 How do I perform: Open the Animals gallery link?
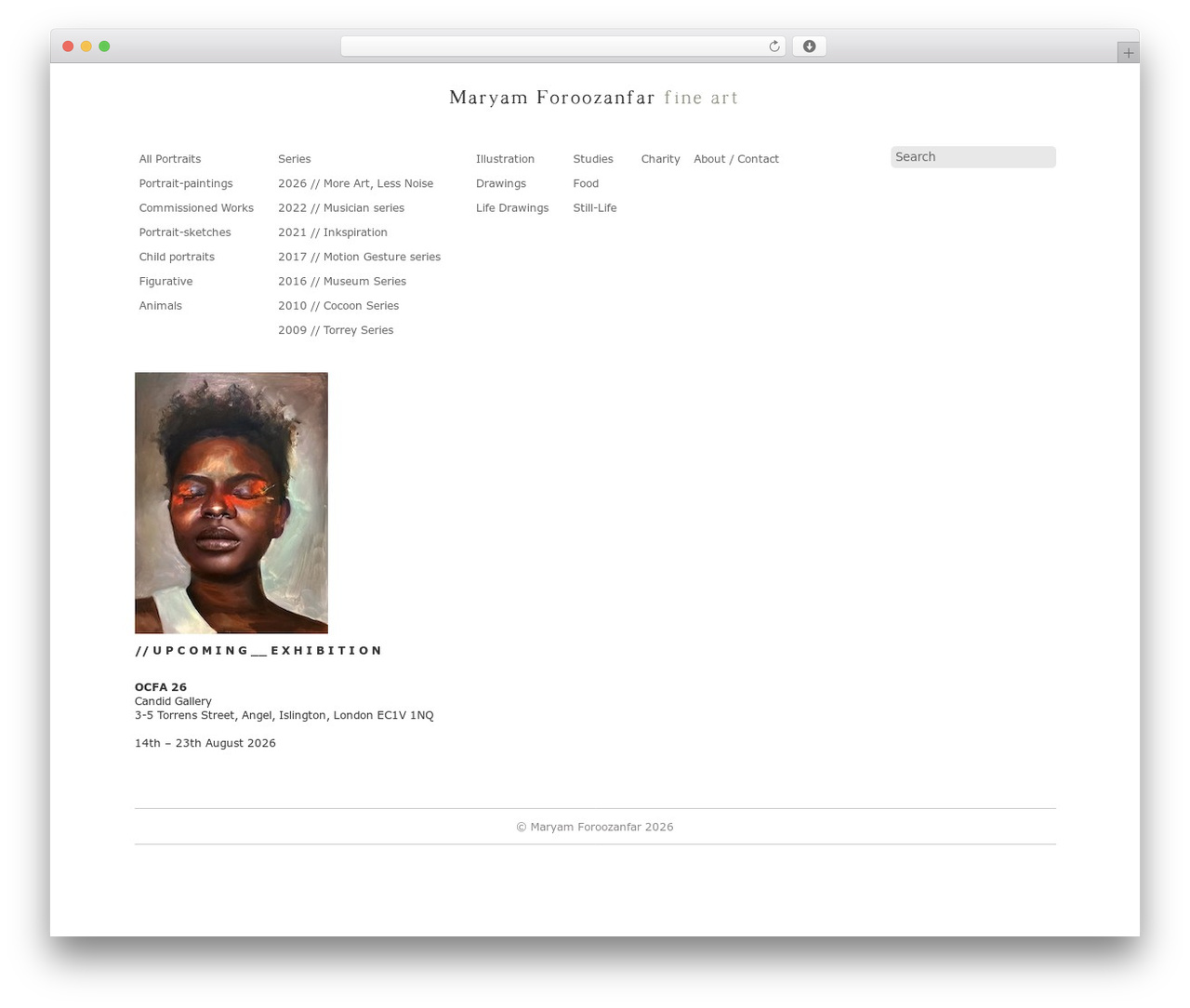[161, 306]
